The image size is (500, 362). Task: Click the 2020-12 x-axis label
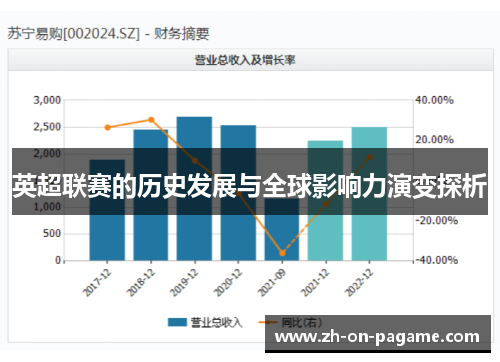[x=228, y=283]
